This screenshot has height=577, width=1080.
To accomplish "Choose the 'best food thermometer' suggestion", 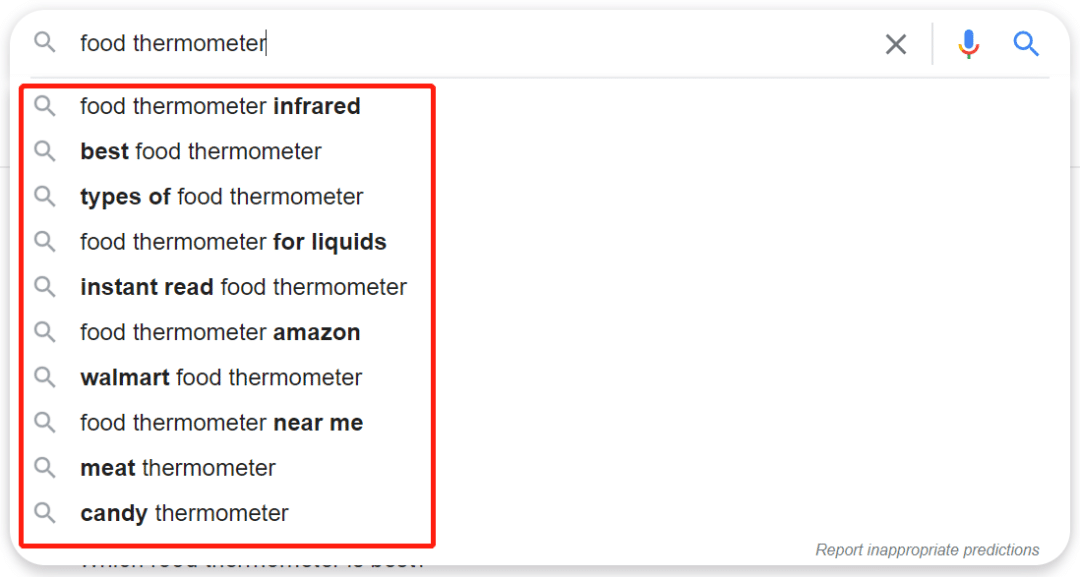I will [201, 152].
